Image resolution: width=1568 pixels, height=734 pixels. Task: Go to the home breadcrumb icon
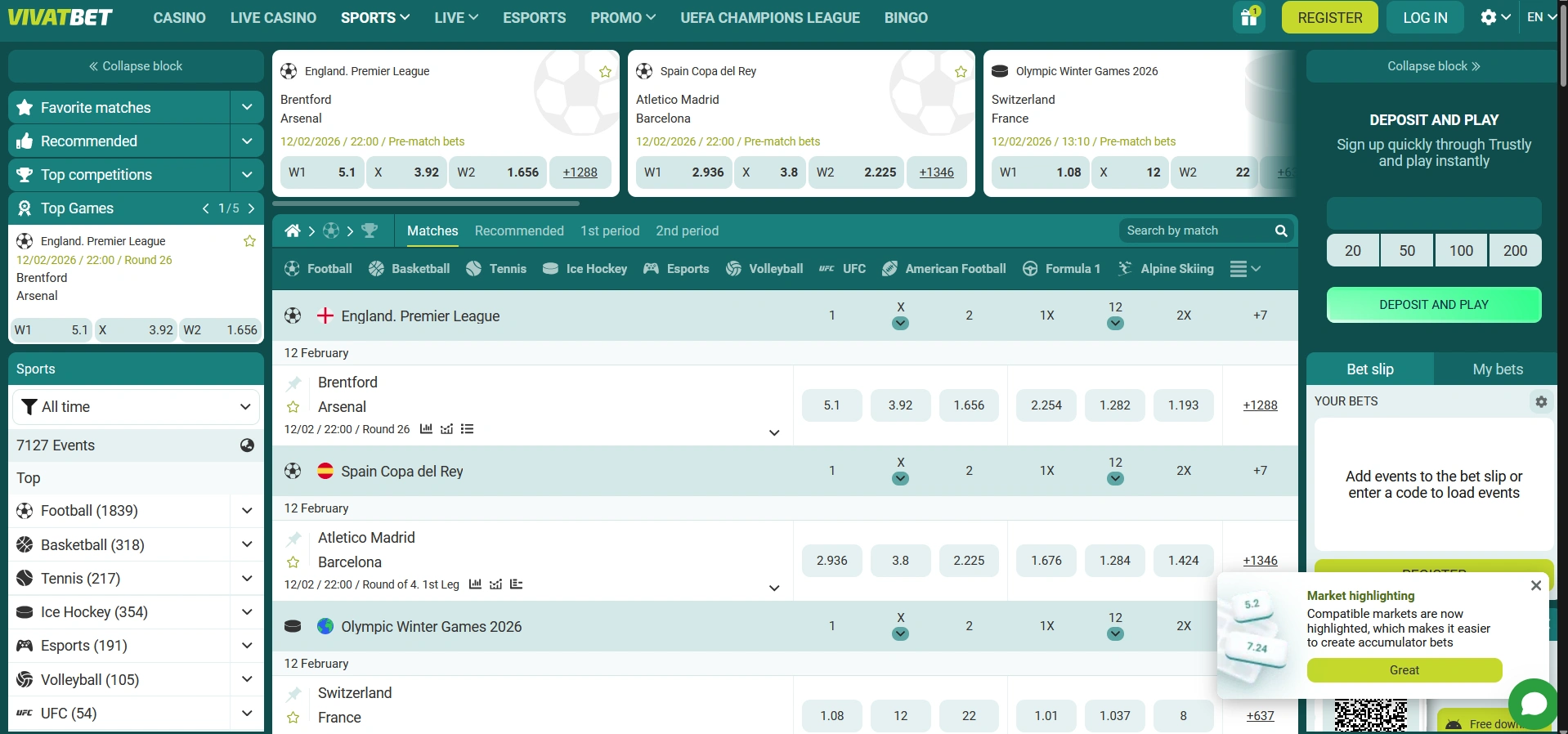[x=292, y=231]
